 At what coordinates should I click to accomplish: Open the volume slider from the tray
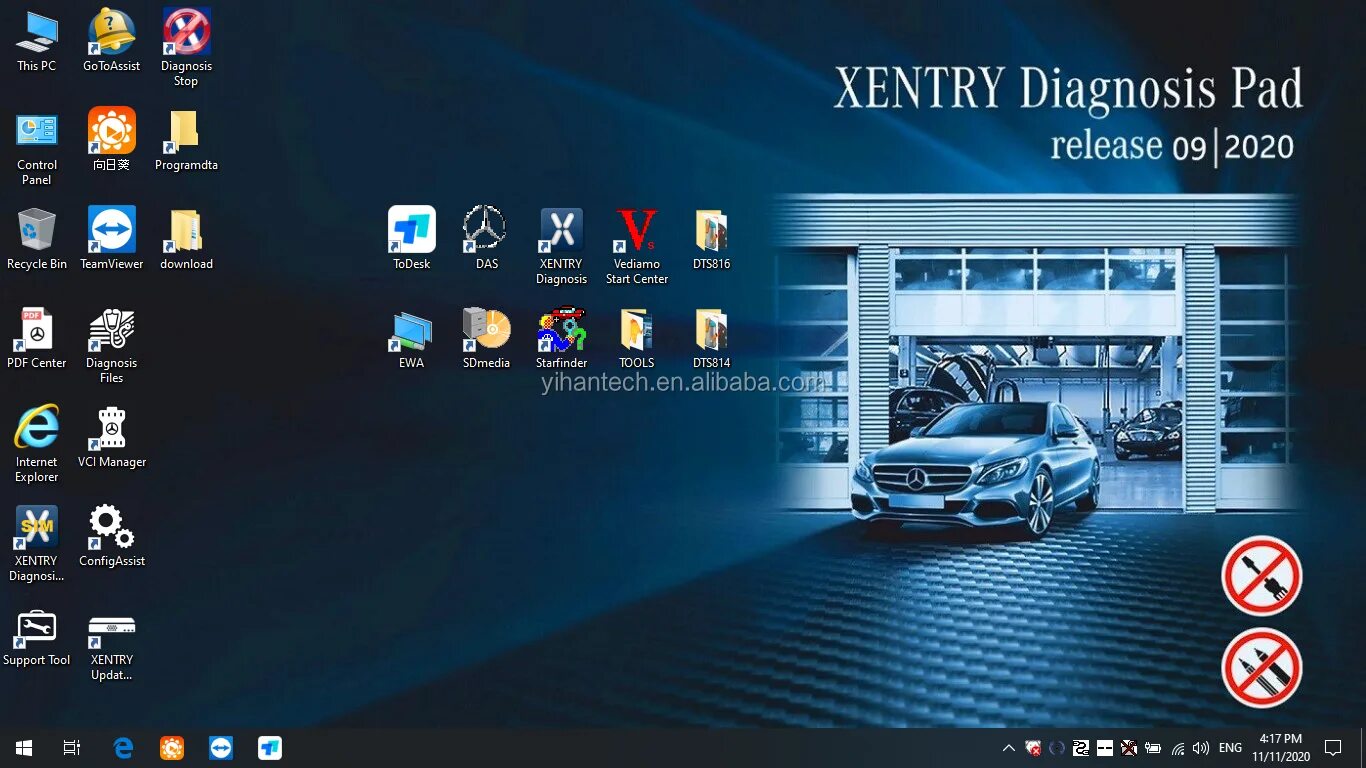point(1201,747)
